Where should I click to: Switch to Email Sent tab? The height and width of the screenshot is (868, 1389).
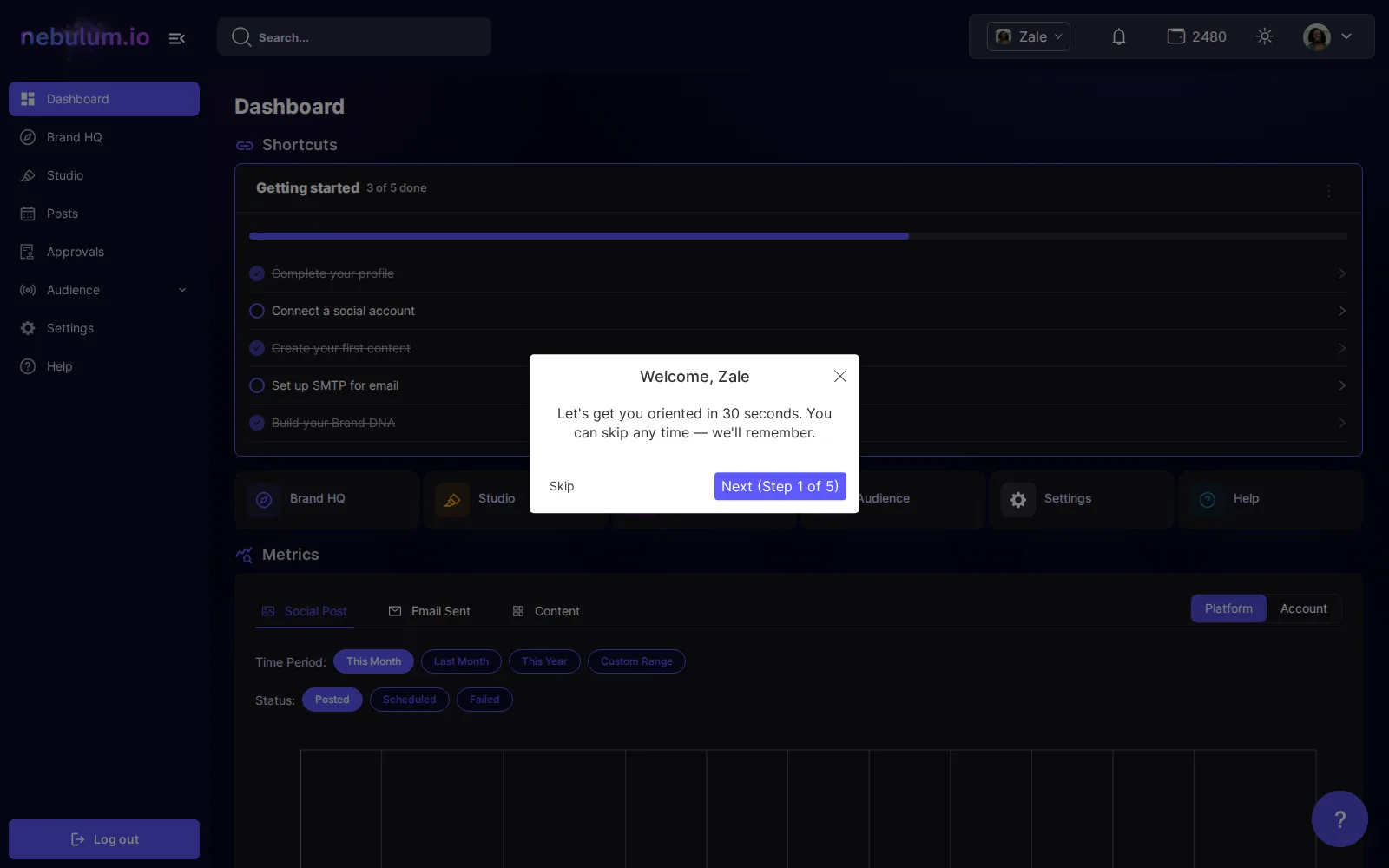pos(430,611)
